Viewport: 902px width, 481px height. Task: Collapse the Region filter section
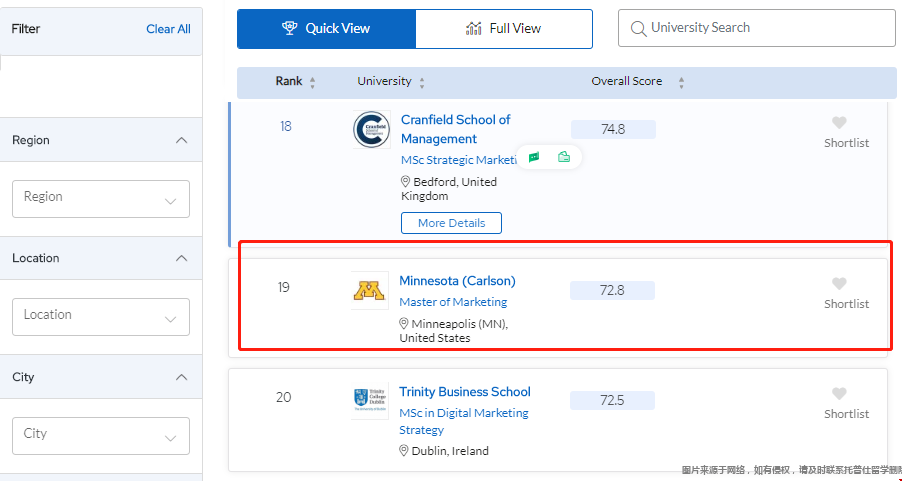tap(181, 140)
